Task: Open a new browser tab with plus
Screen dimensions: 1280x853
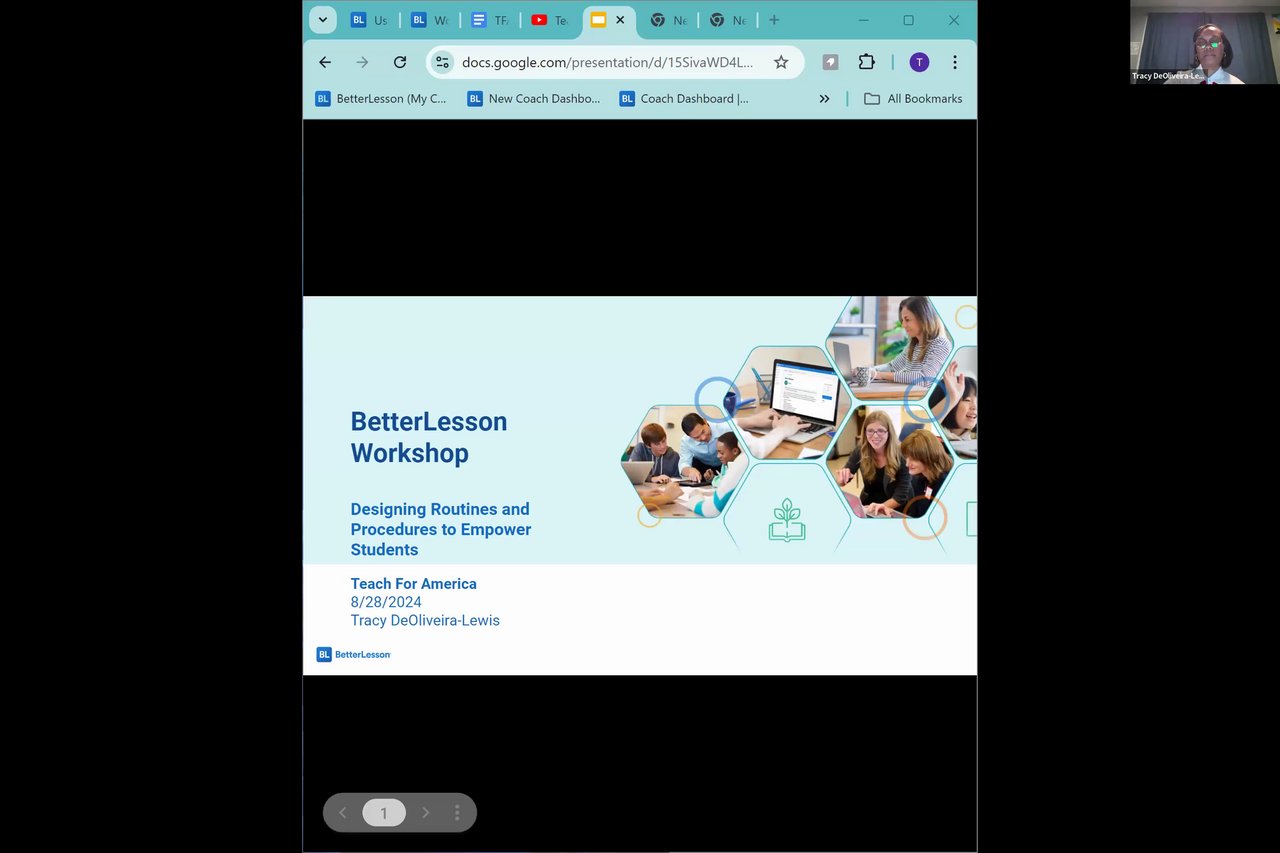Action: point(774,20)
